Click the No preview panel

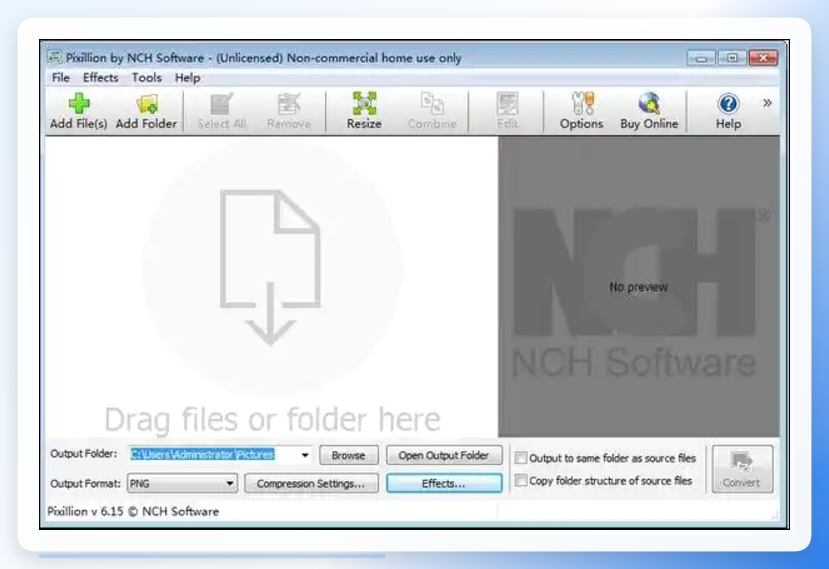(639, 287)
